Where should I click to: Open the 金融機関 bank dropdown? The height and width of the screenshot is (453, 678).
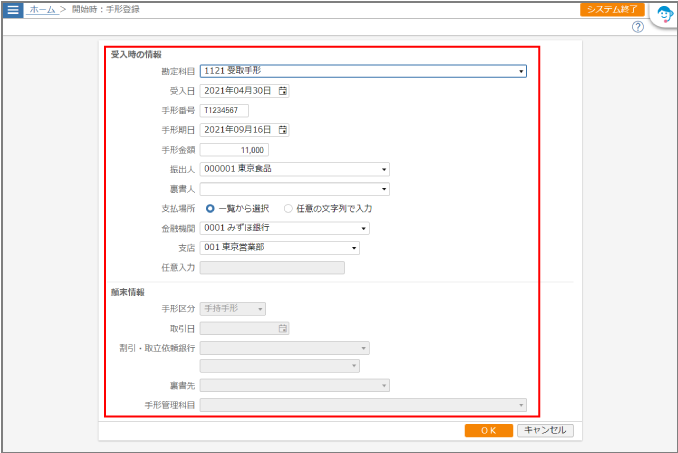tap(364, 228)
